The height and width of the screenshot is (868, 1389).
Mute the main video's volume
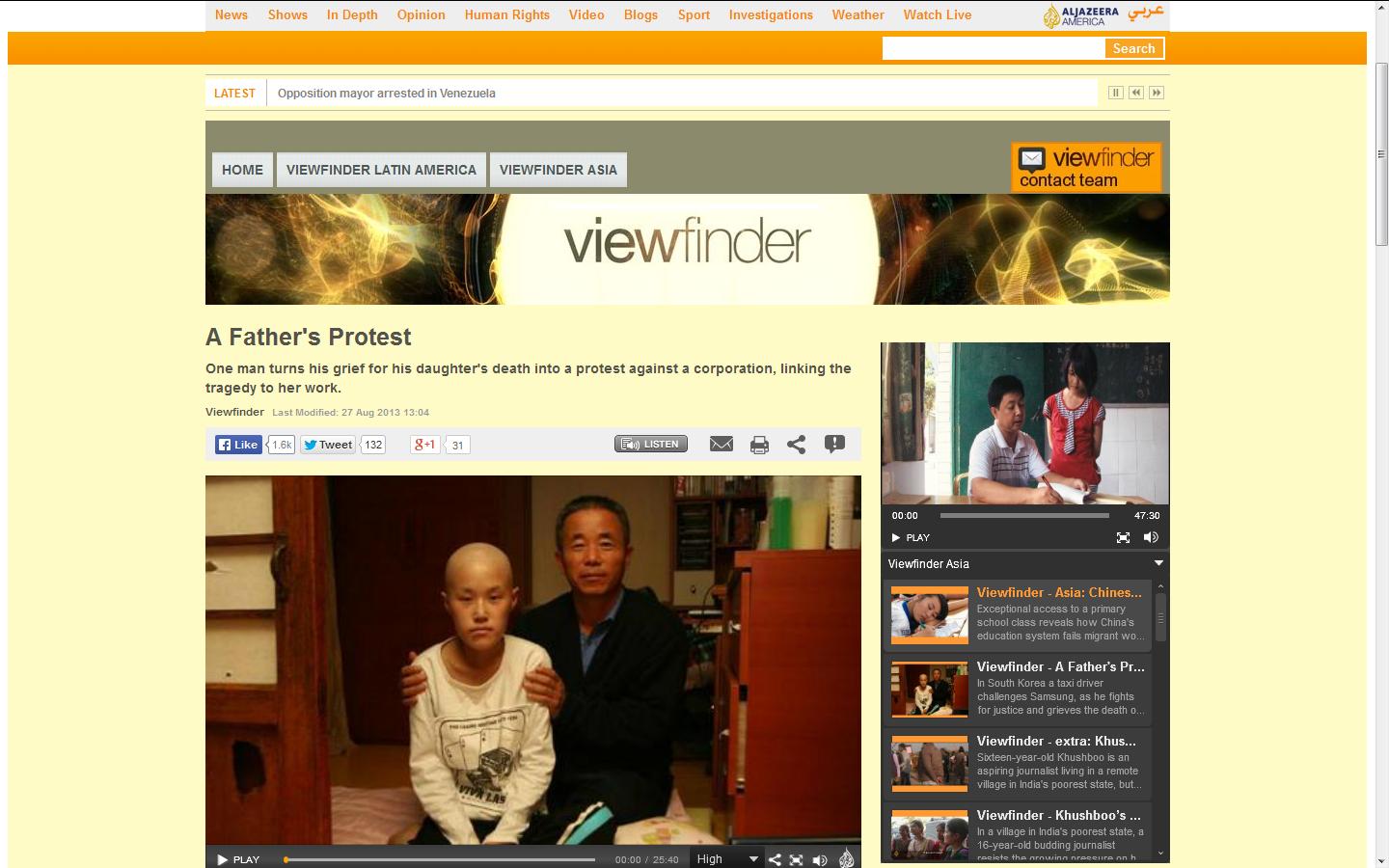click(x=820, y=859)
